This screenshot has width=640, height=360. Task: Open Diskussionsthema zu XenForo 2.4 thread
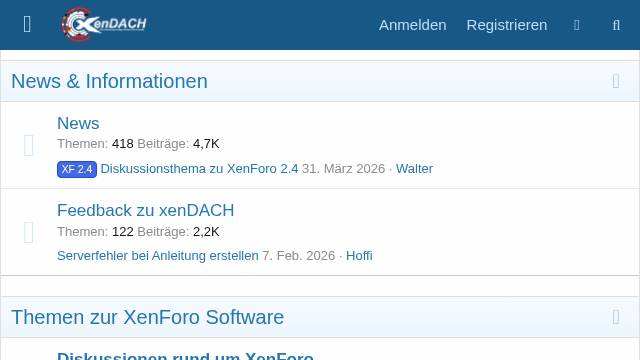199,169
